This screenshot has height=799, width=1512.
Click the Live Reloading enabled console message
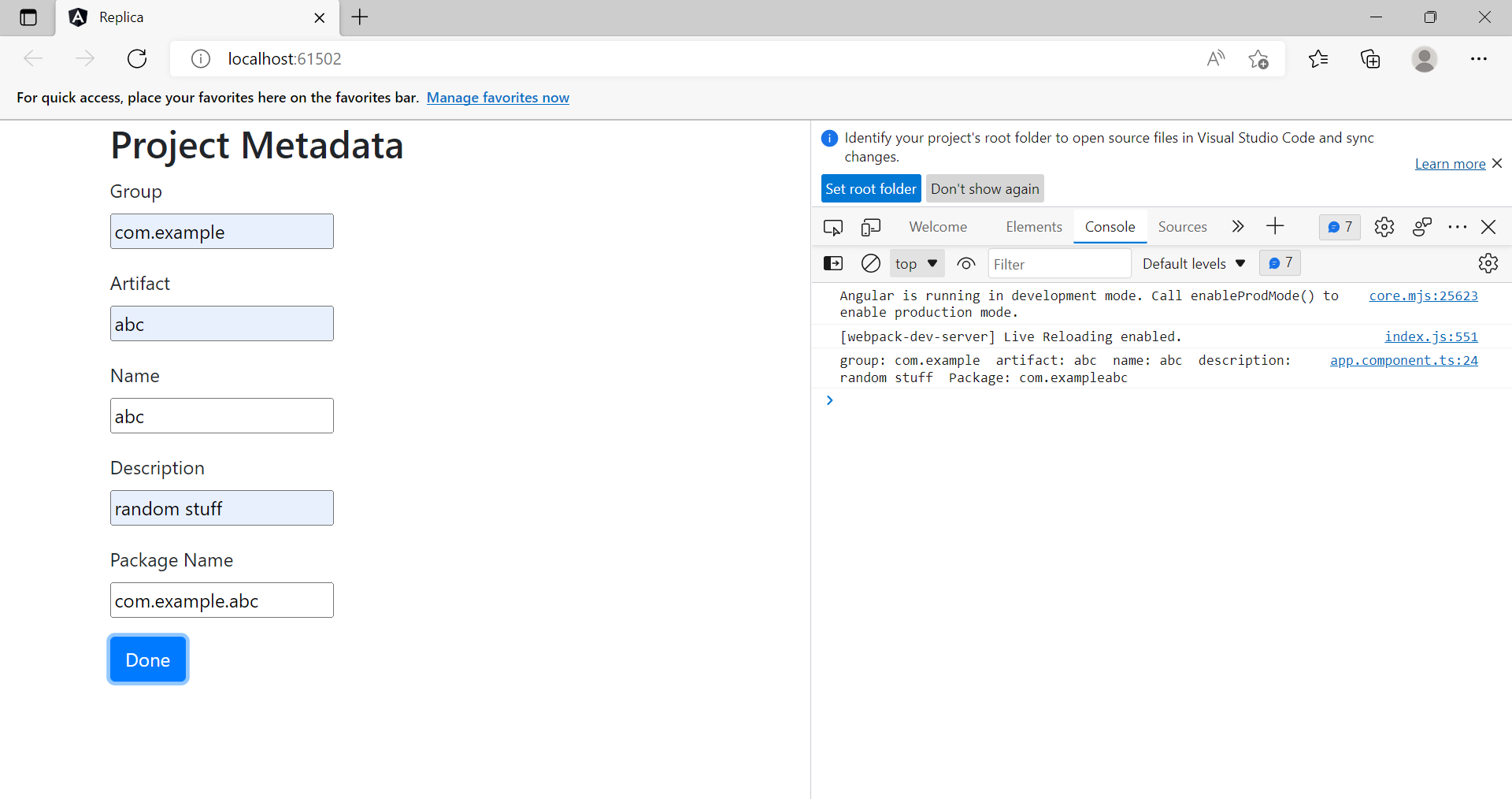click(x=1010, y=336)
